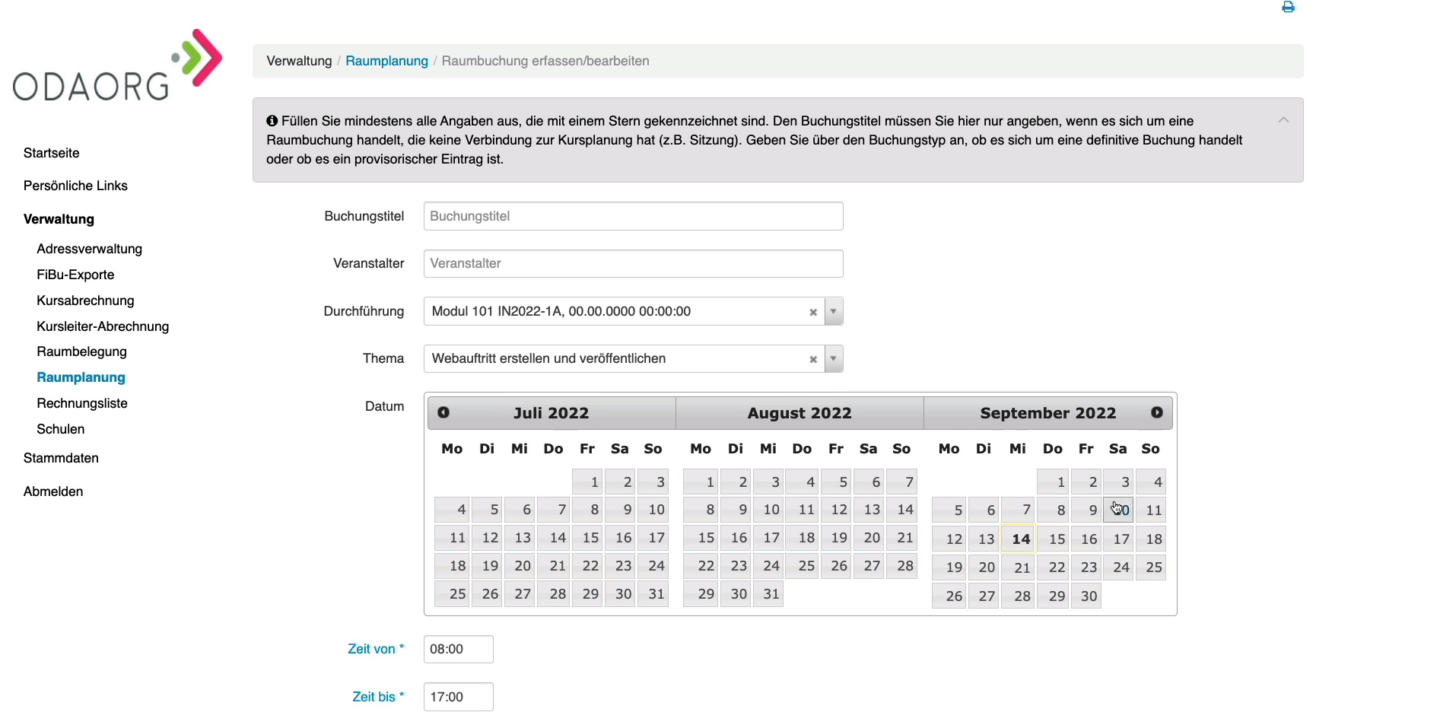
Task: Click Abmelden to log out
Action: [53, 491]
